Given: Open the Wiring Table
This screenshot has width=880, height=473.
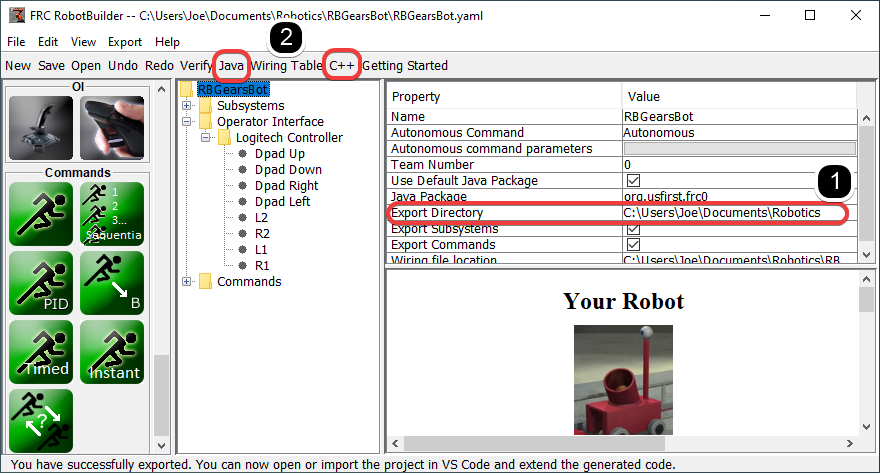Looking at the screenshot, I should tap(286, 66).
